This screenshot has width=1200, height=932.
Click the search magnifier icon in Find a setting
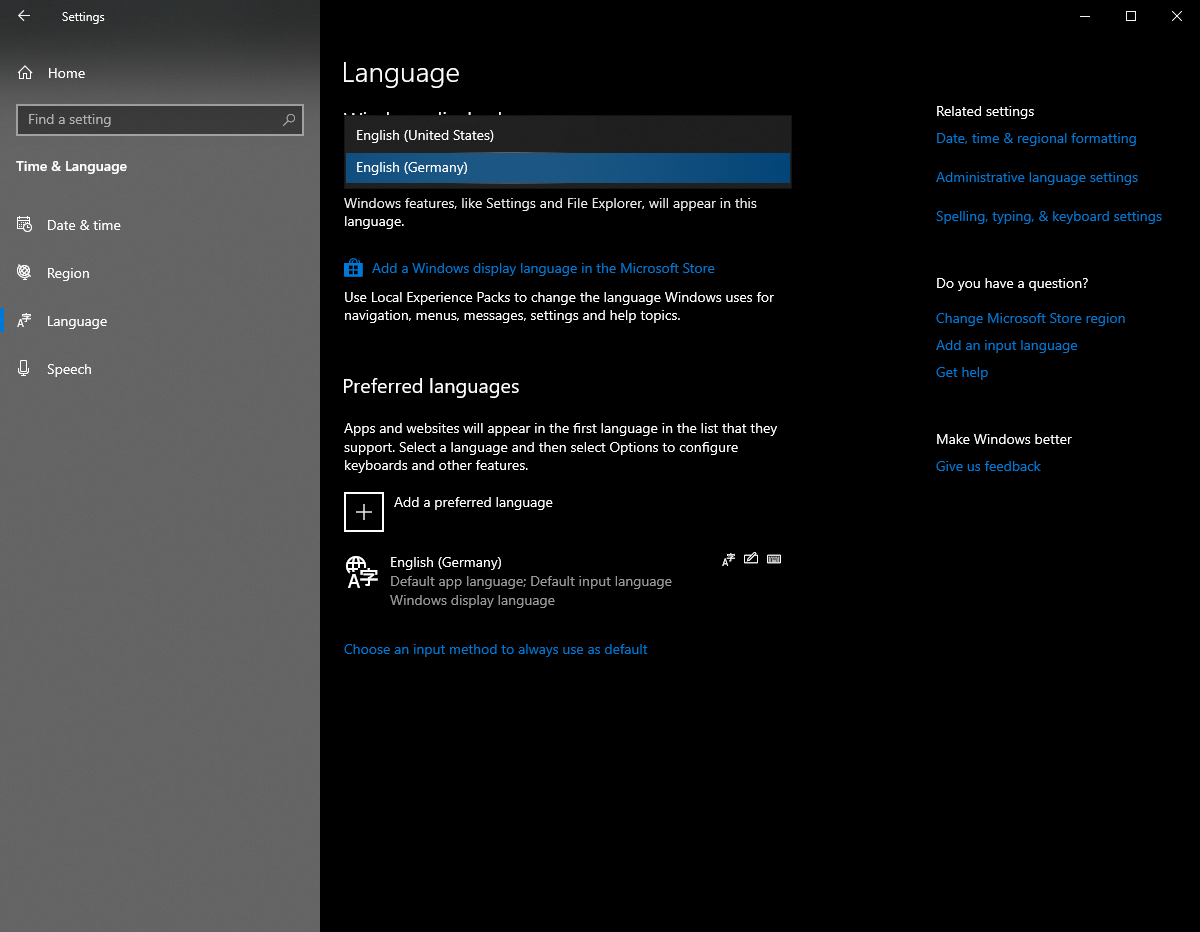point(289,120)
